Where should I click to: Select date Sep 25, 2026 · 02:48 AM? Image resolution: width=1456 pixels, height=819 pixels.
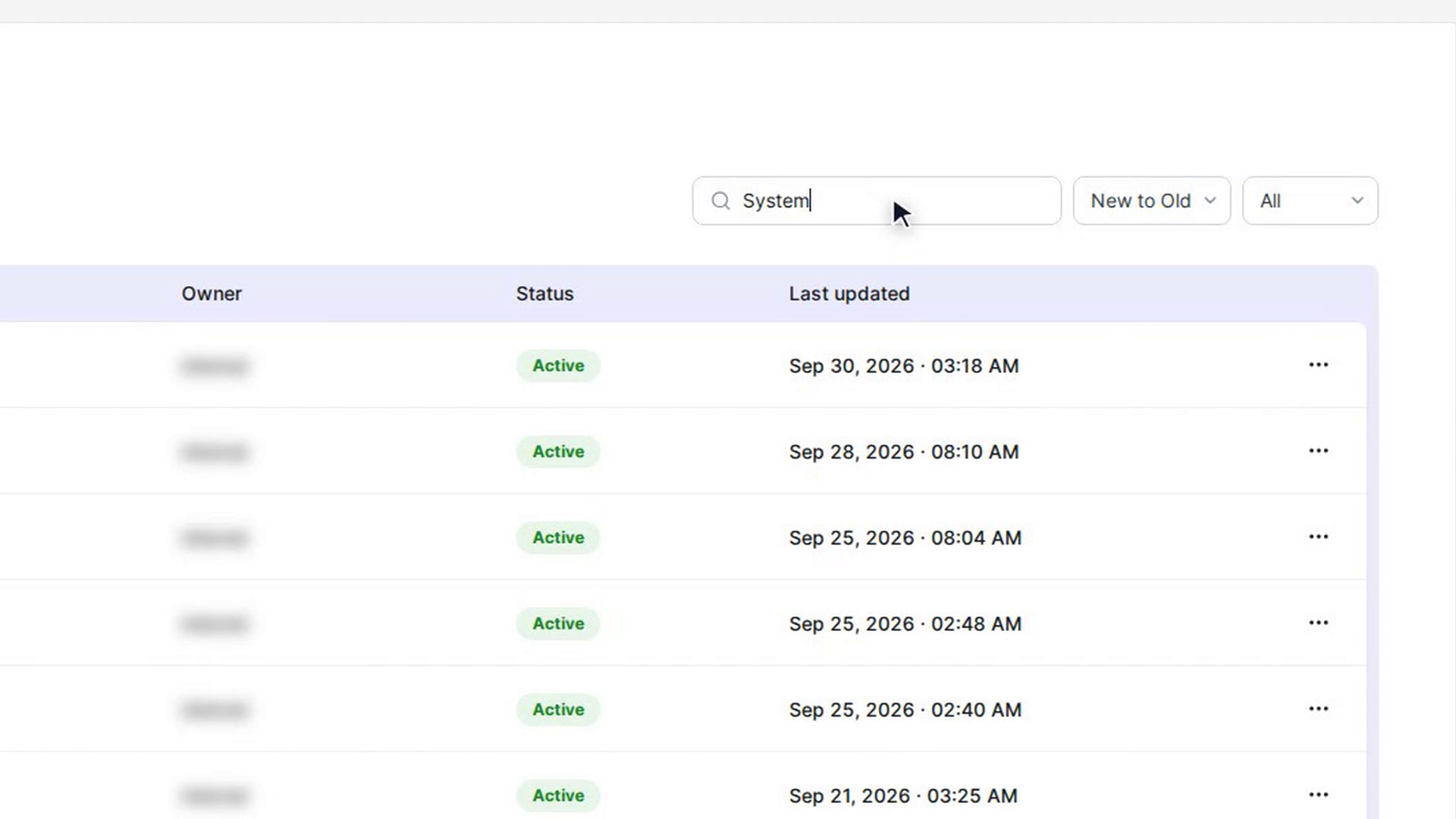(x=905, y=624)
